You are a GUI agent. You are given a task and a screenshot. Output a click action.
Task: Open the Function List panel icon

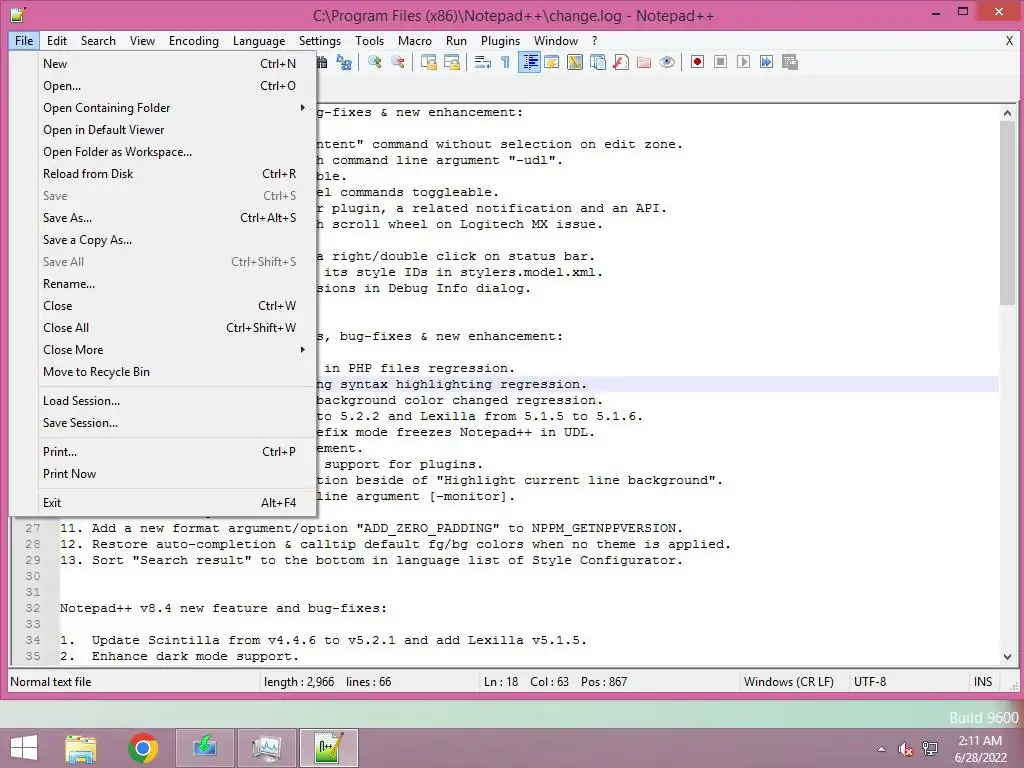(x=621, y=62)
